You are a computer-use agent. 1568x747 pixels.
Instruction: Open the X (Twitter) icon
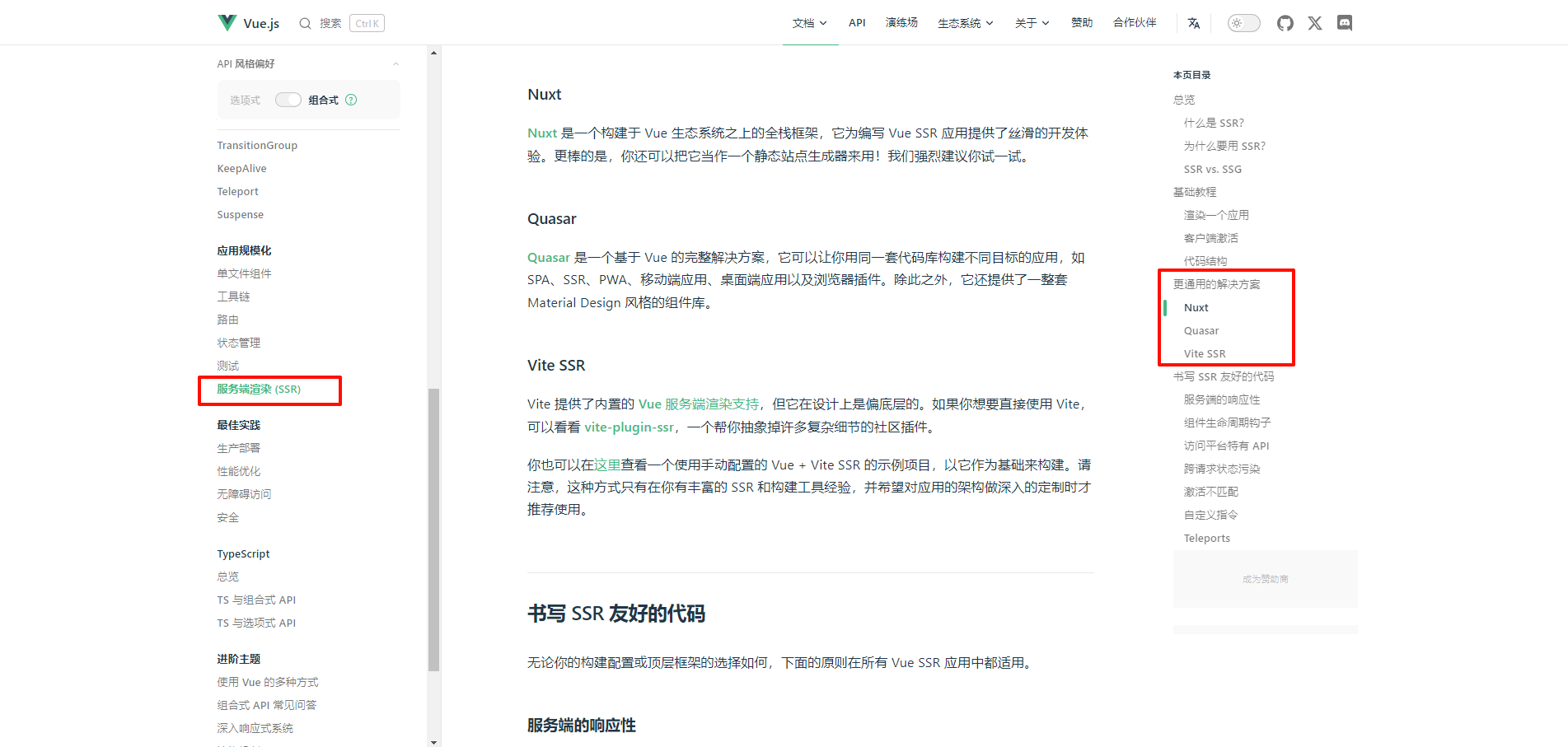coord(1314,23)
